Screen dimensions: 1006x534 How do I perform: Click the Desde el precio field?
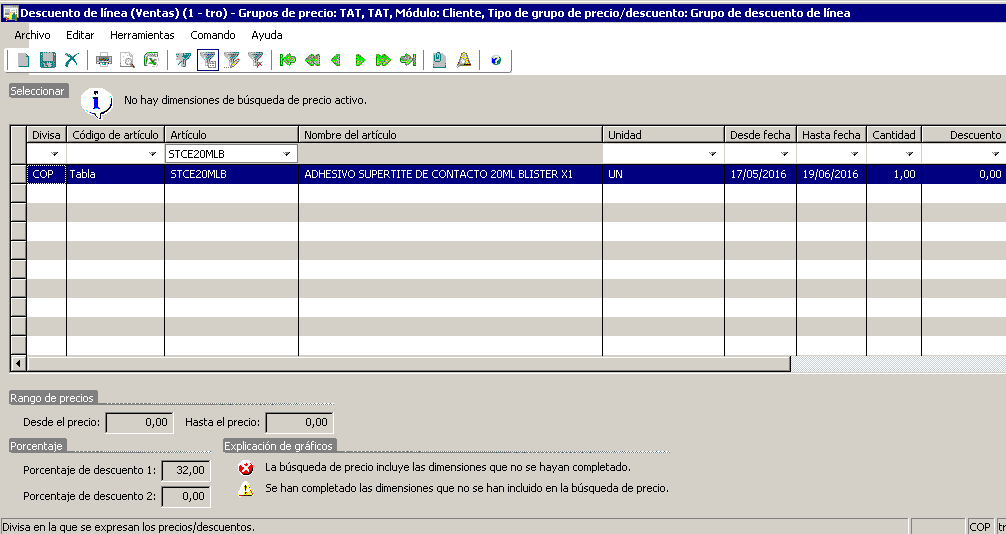click(139, 422)
